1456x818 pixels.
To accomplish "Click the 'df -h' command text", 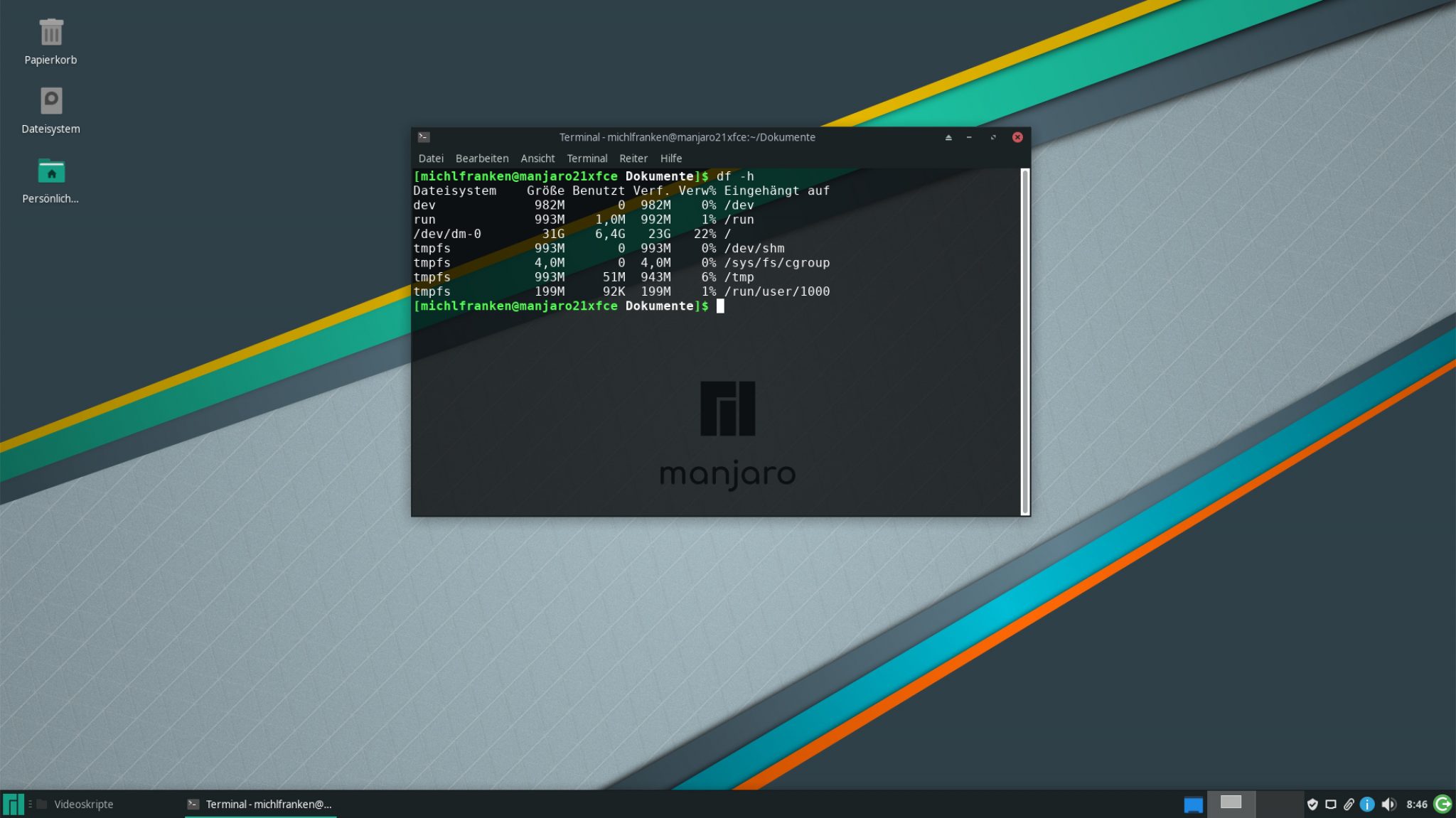I will click(x=735, y=176).
